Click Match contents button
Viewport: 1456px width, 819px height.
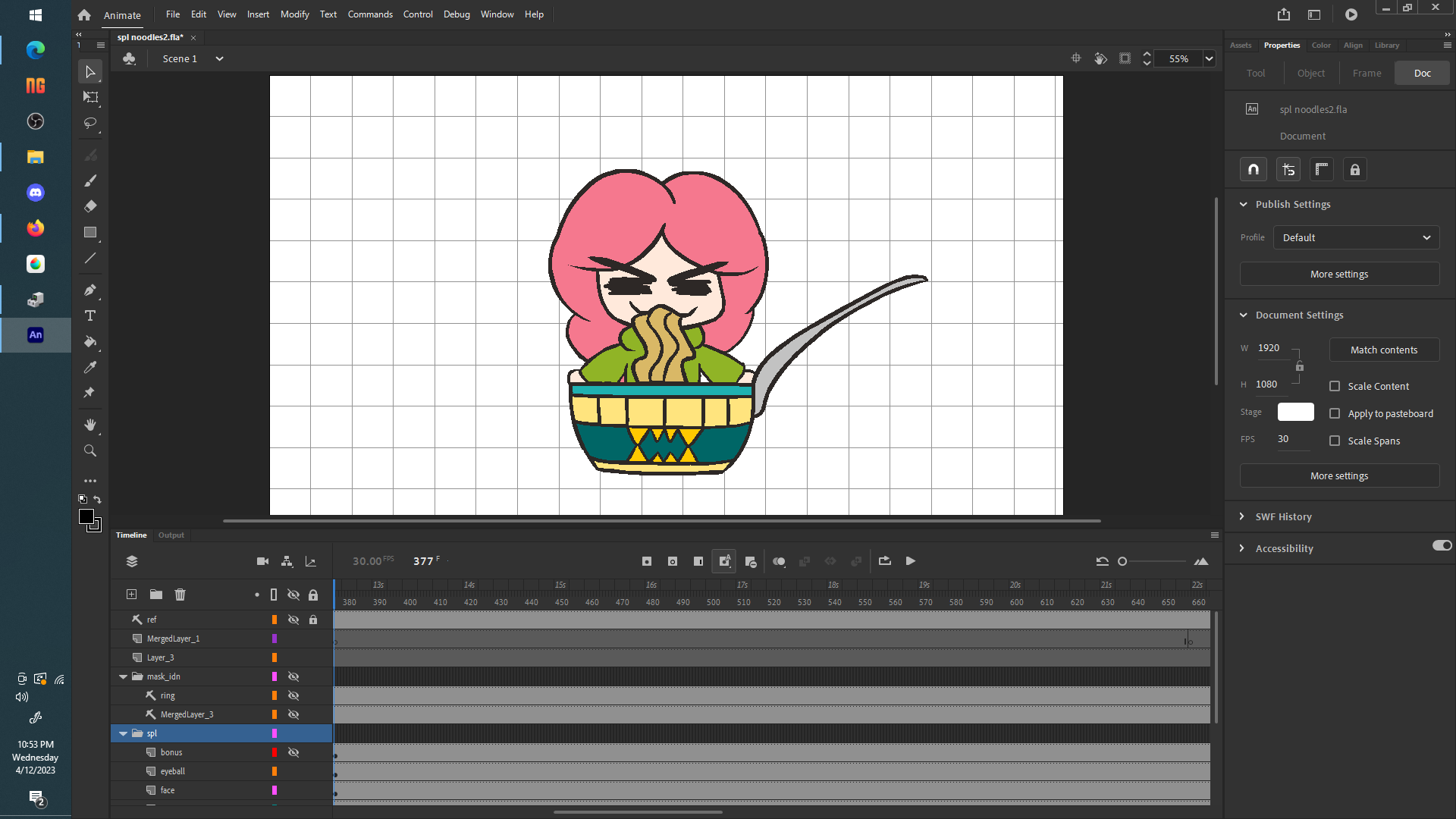click(1384, 350)
